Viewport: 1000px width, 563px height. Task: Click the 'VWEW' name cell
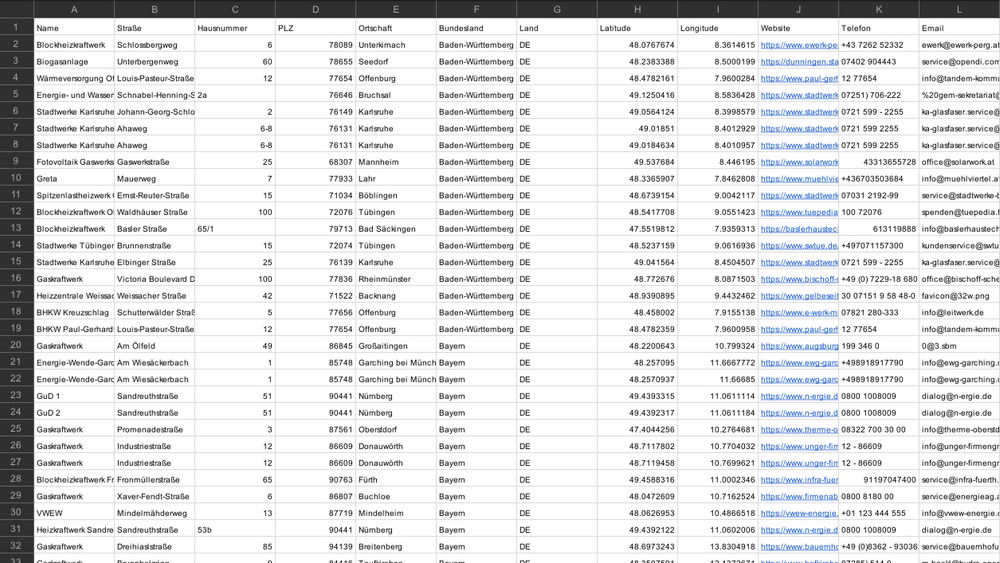pyautogui.click(x=74, y=513)
